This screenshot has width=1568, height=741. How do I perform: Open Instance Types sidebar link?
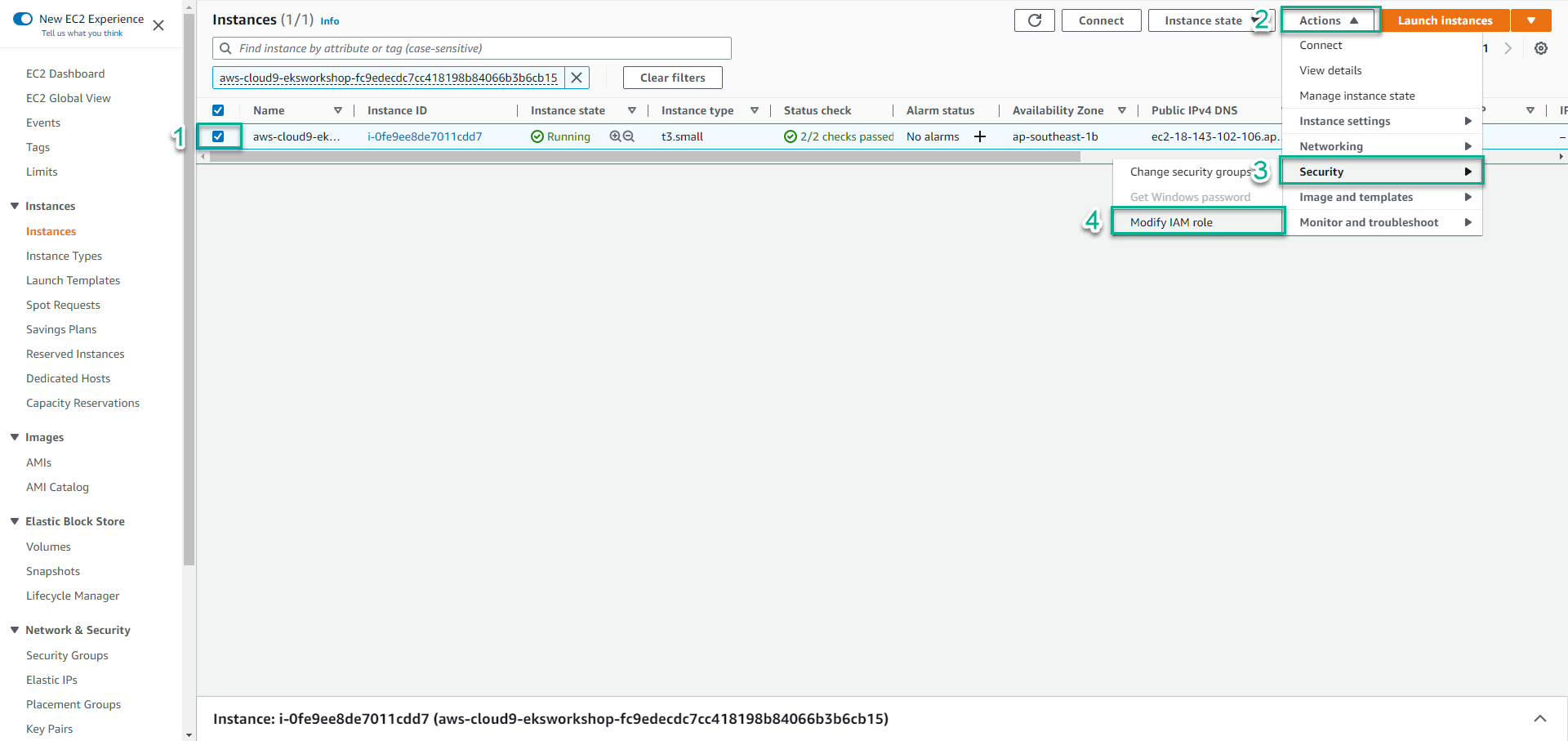[64, 256]
